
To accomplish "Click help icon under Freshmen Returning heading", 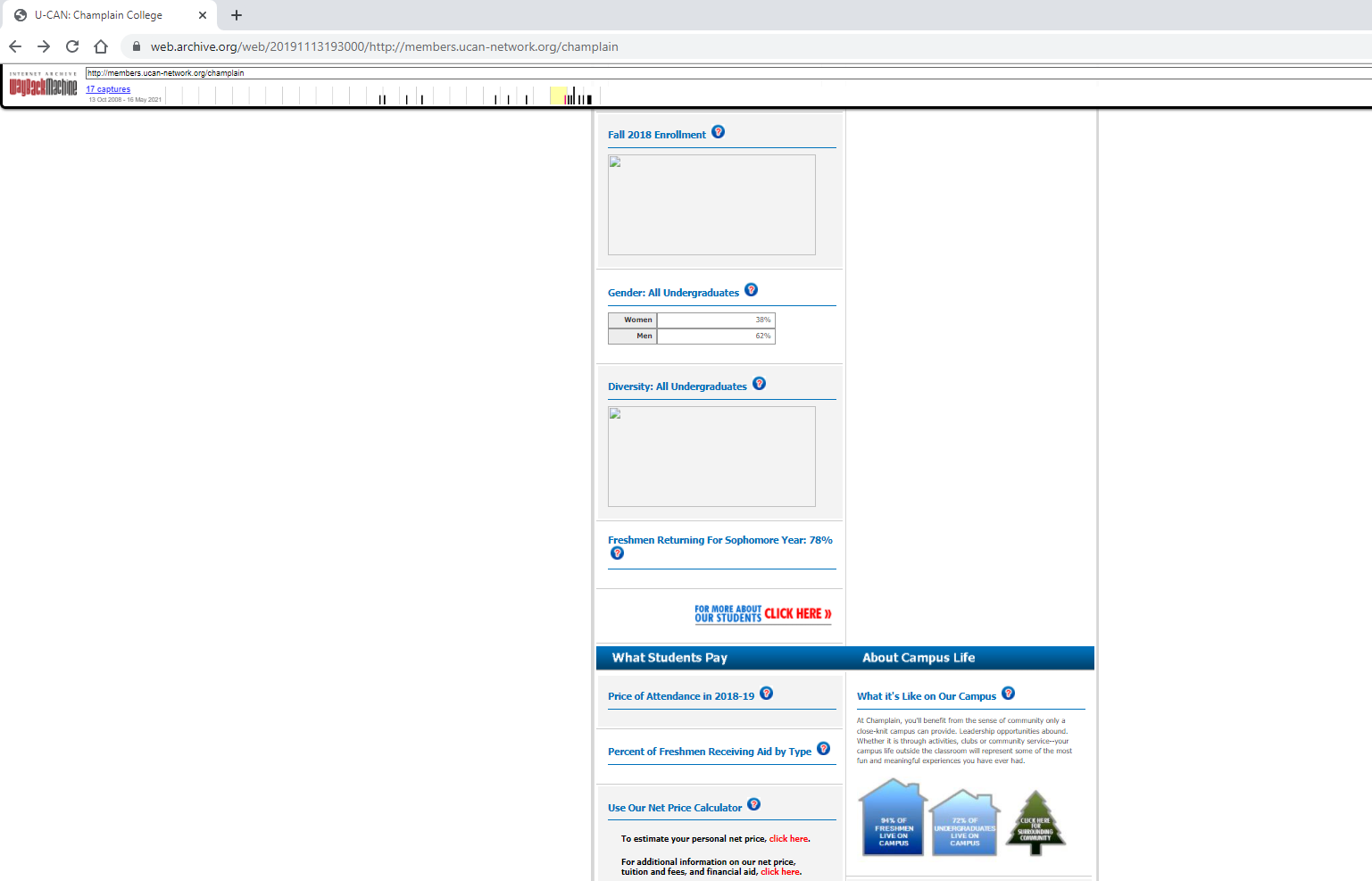I will click(x=617, y=553).
